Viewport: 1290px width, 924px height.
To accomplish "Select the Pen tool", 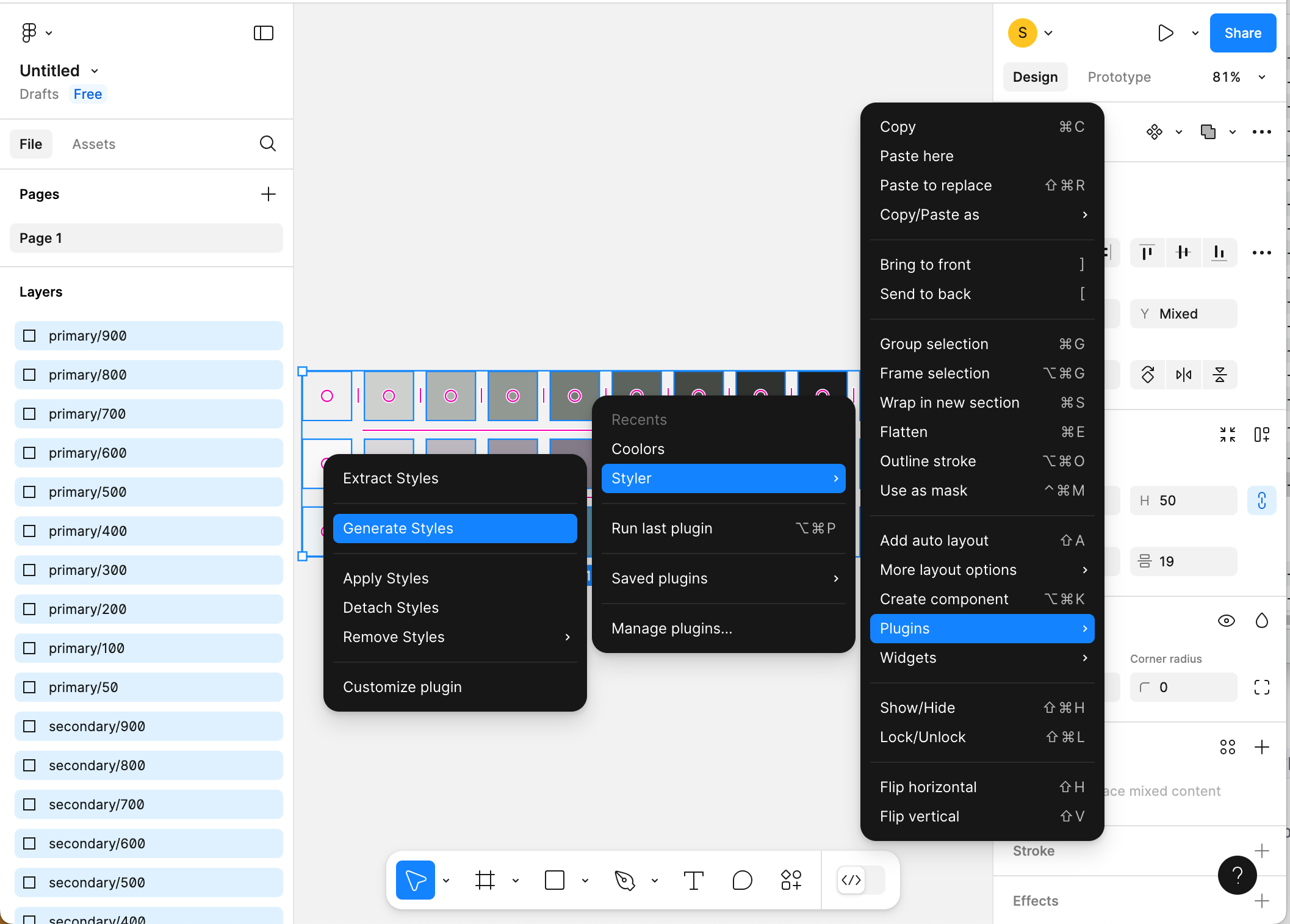I will click(x=625, y=880).
